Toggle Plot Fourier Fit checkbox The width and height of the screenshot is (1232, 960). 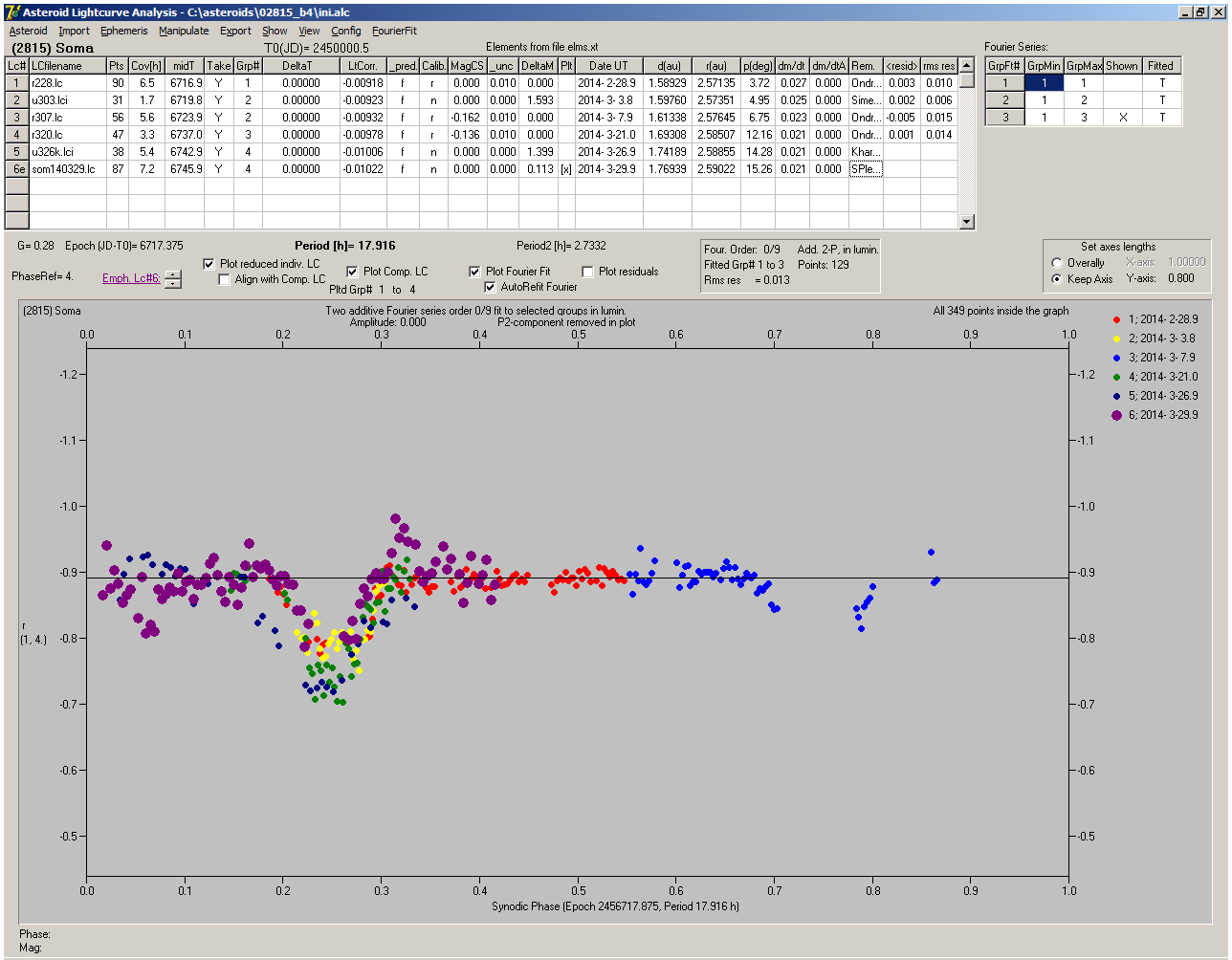pos(474,272)
